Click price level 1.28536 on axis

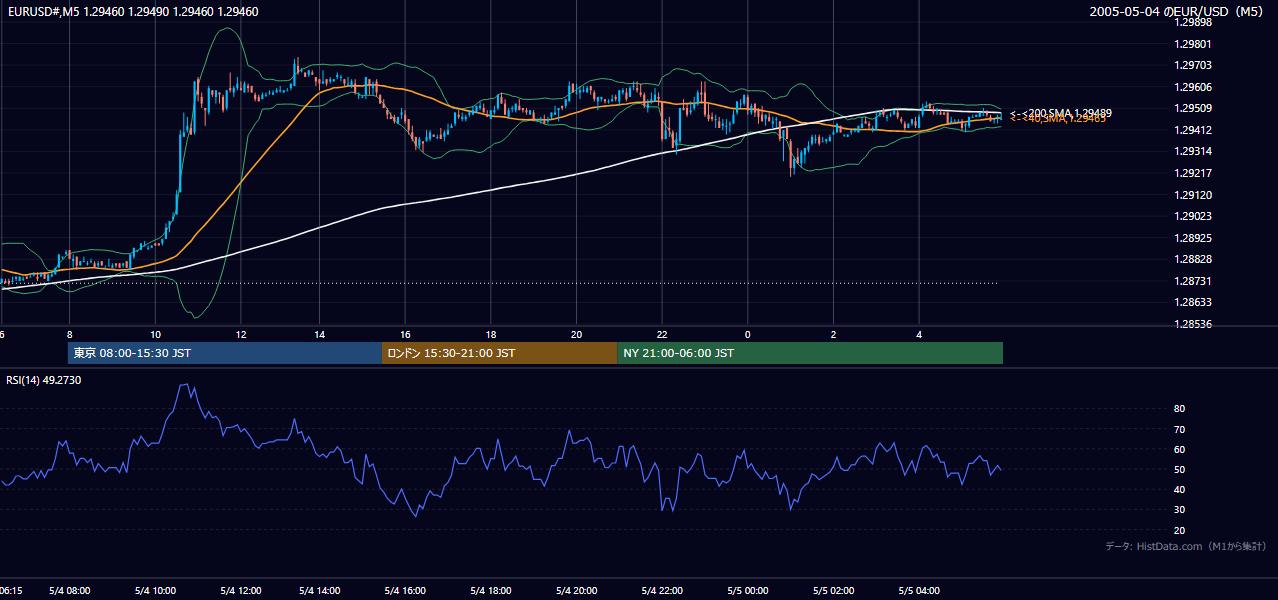click(1192, 324)
